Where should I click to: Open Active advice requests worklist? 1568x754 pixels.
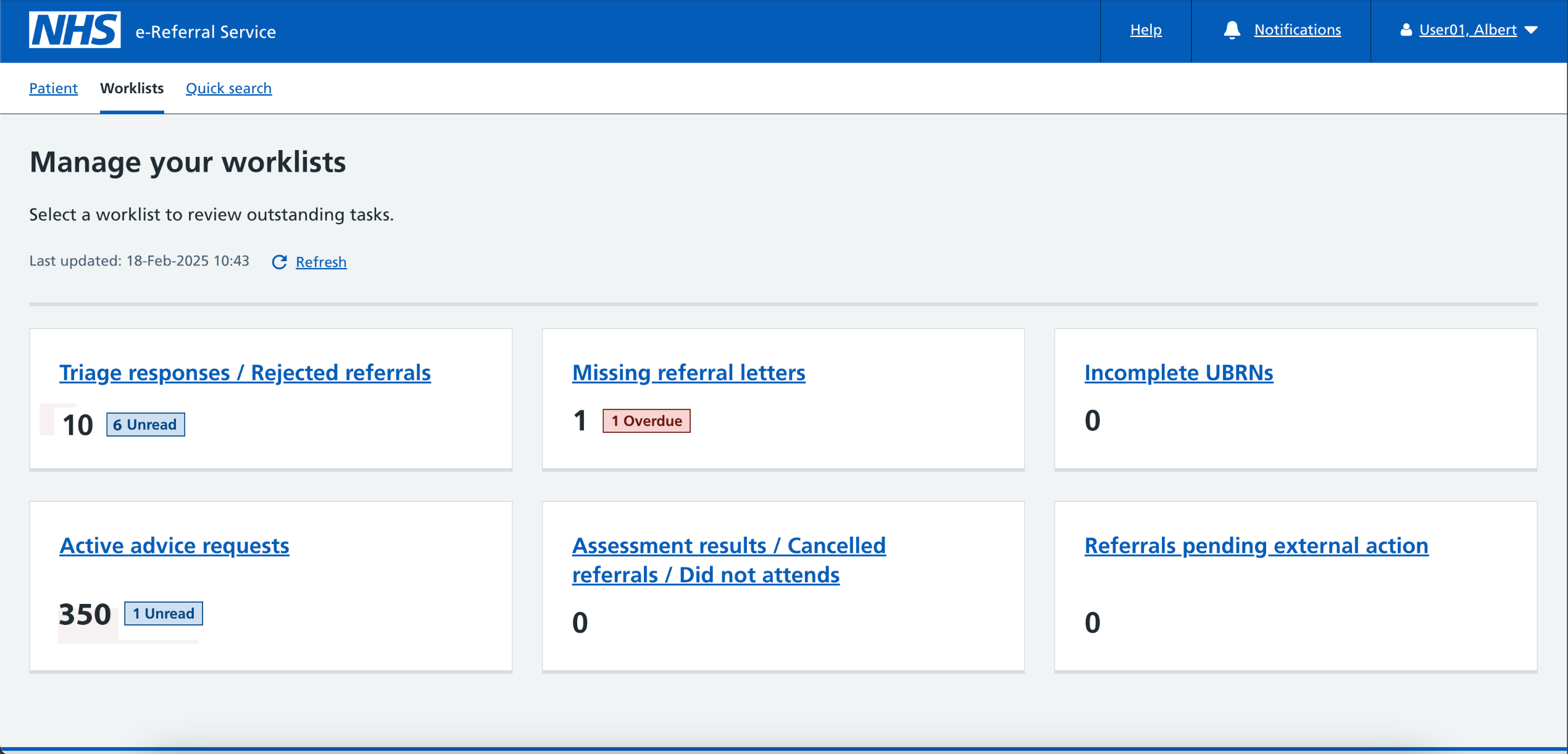click(x=174, y=545)
